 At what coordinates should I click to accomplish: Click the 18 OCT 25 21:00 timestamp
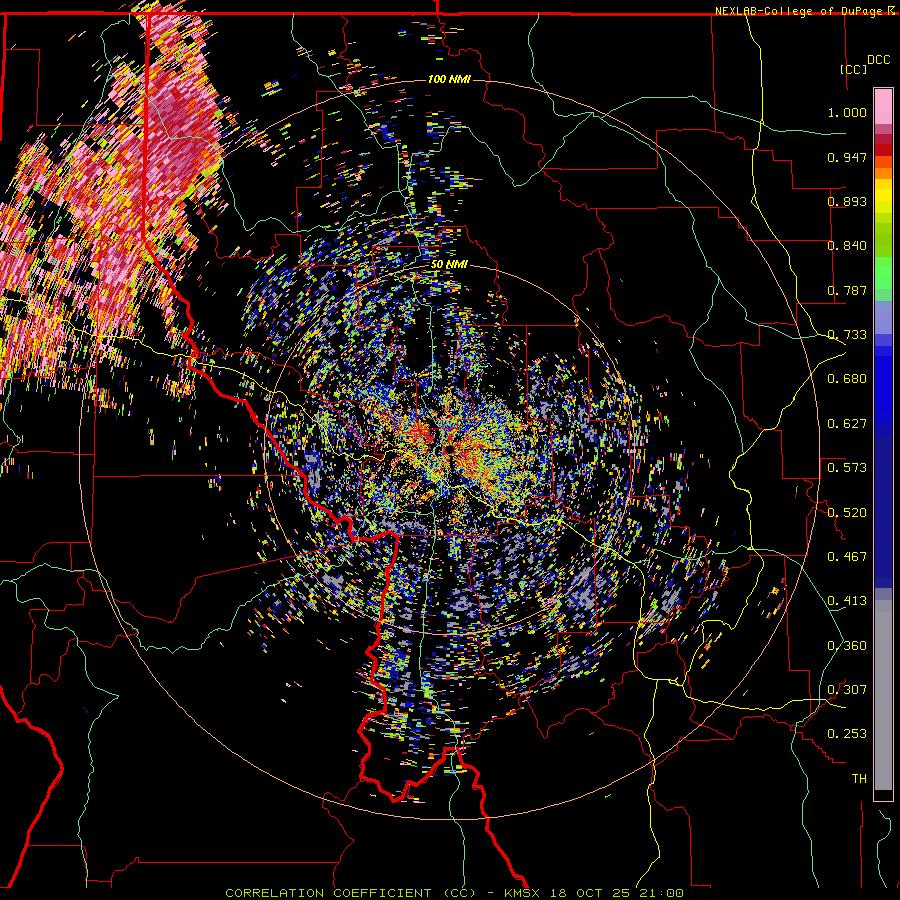click(x=617, y=893)
